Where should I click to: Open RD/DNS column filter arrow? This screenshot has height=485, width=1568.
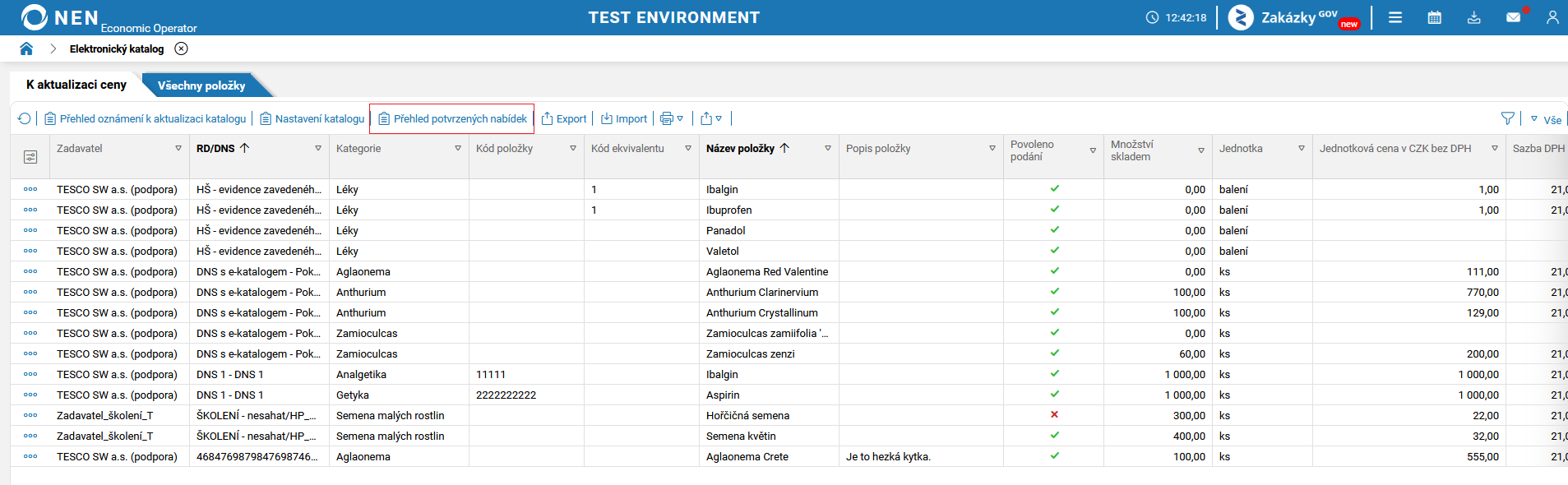click(318, 148)
